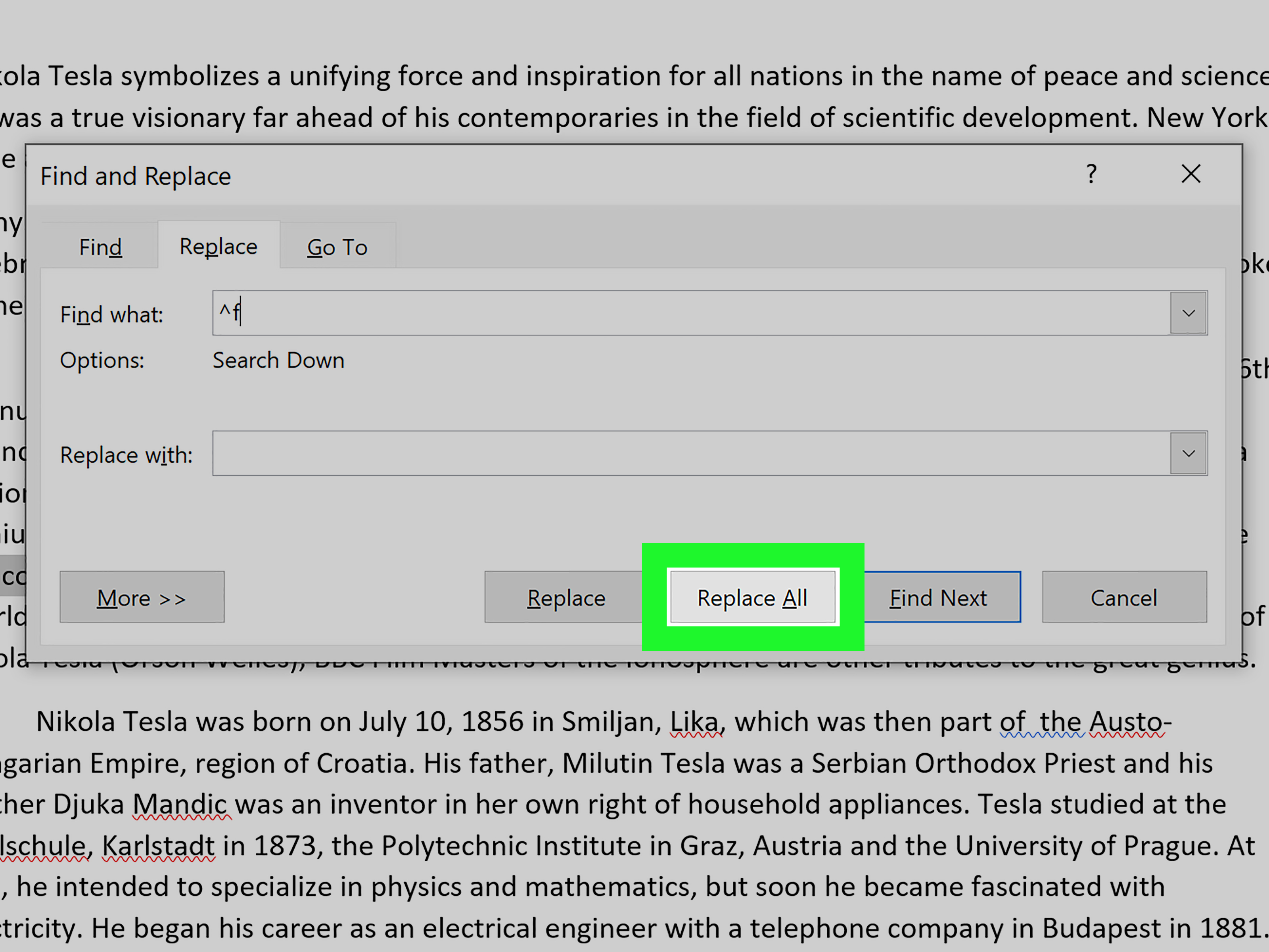Image resolution: width=1269 pixels, height=952 pixels.
Task: Click the Replace All button
Action: point(753,597)
